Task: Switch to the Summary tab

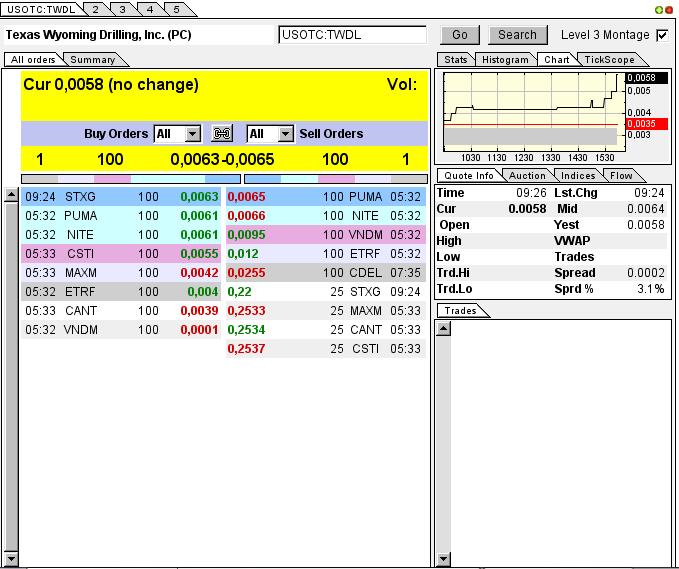Action: (x=92, y=60)
